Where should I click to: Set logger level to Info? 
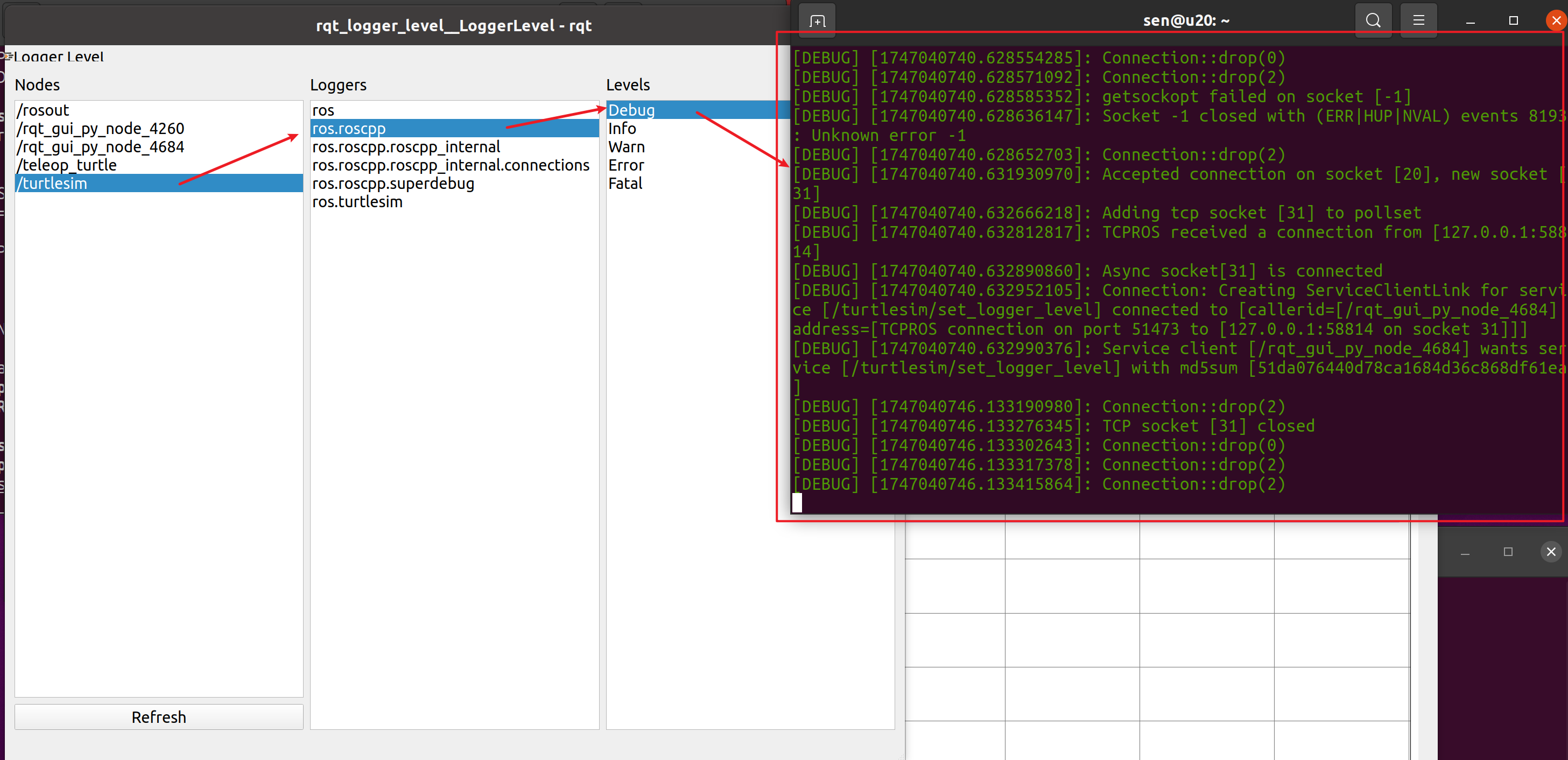tap(622, 129)
